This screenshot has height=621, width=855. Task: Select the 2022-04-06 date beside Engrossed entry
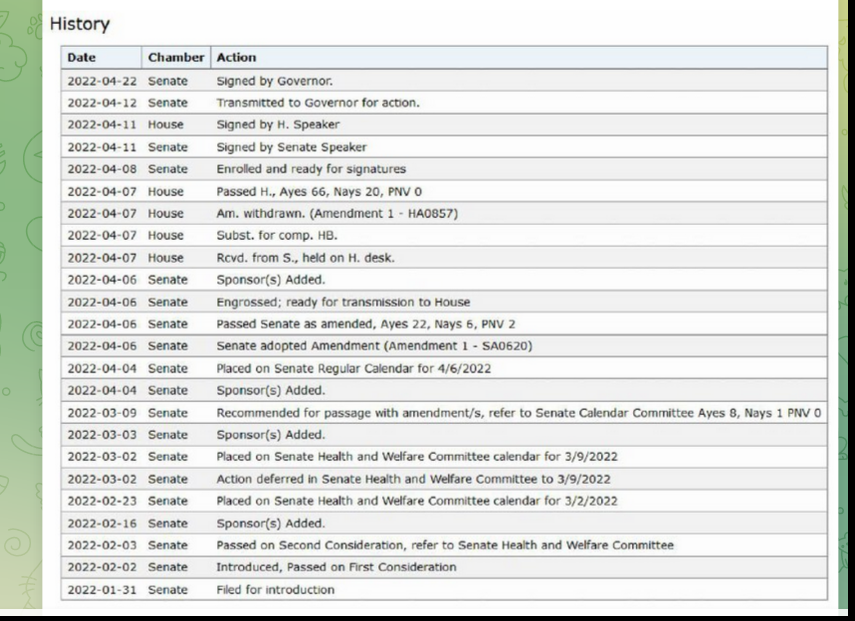pos(102,302)
